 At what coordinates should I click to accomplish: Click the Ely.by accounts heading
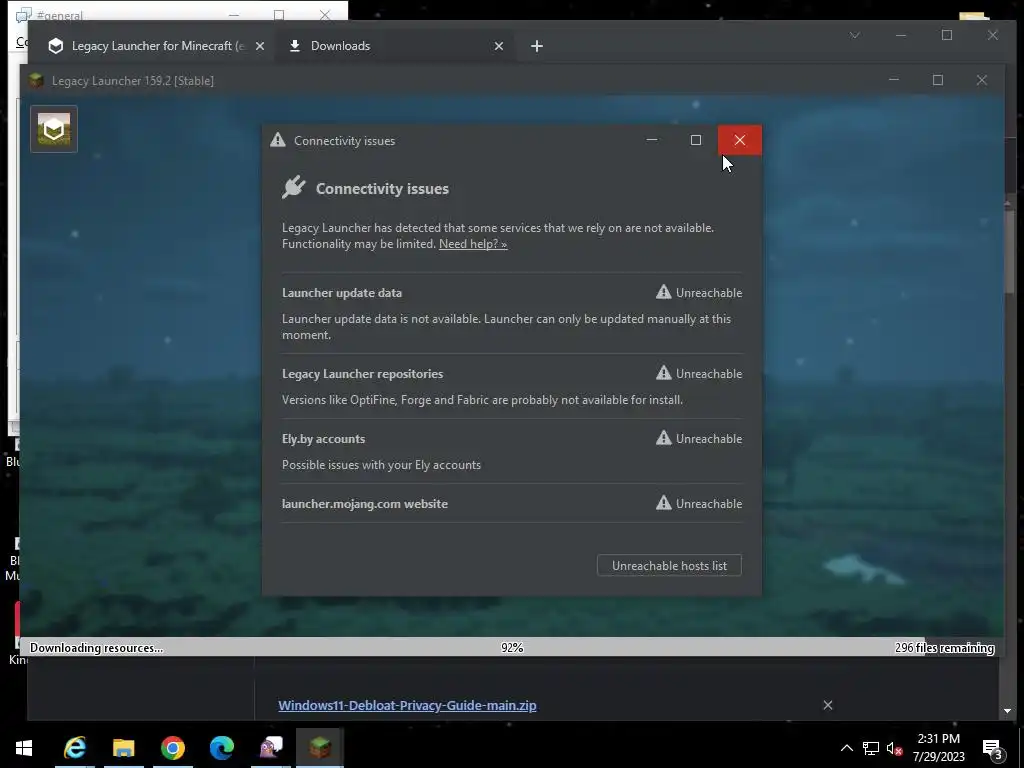(x=323, y=439)
